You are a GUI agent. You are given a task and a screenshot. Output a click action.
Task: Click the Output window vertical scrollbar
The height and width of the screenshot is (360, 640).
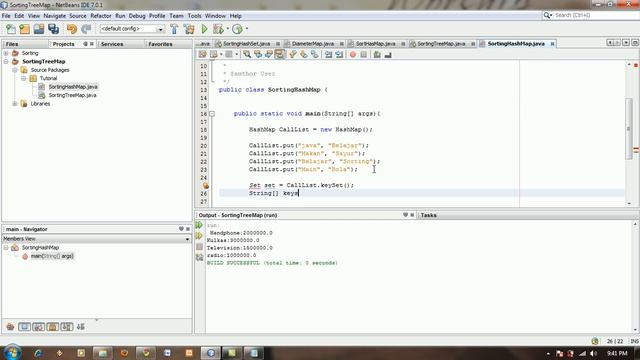pyautogui.click(x=635, y=277)
